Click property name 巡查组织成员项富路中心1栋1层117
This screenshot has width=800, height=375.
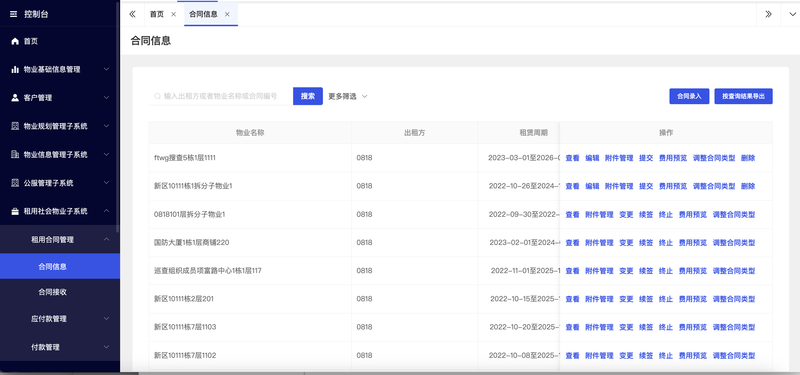(208, 271)
